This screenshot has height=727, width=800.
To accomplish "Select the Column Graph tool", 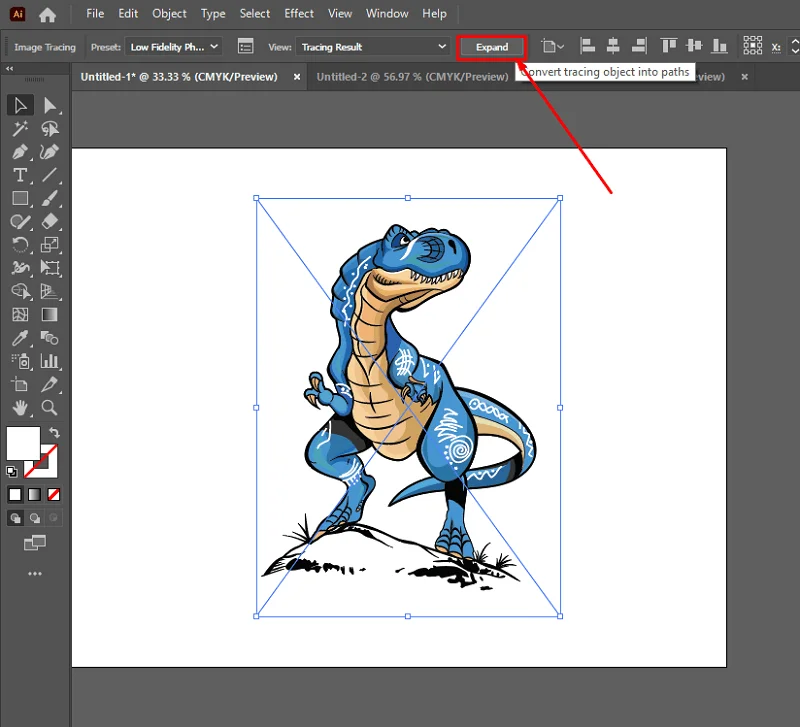I will click(x=49, y=361).
